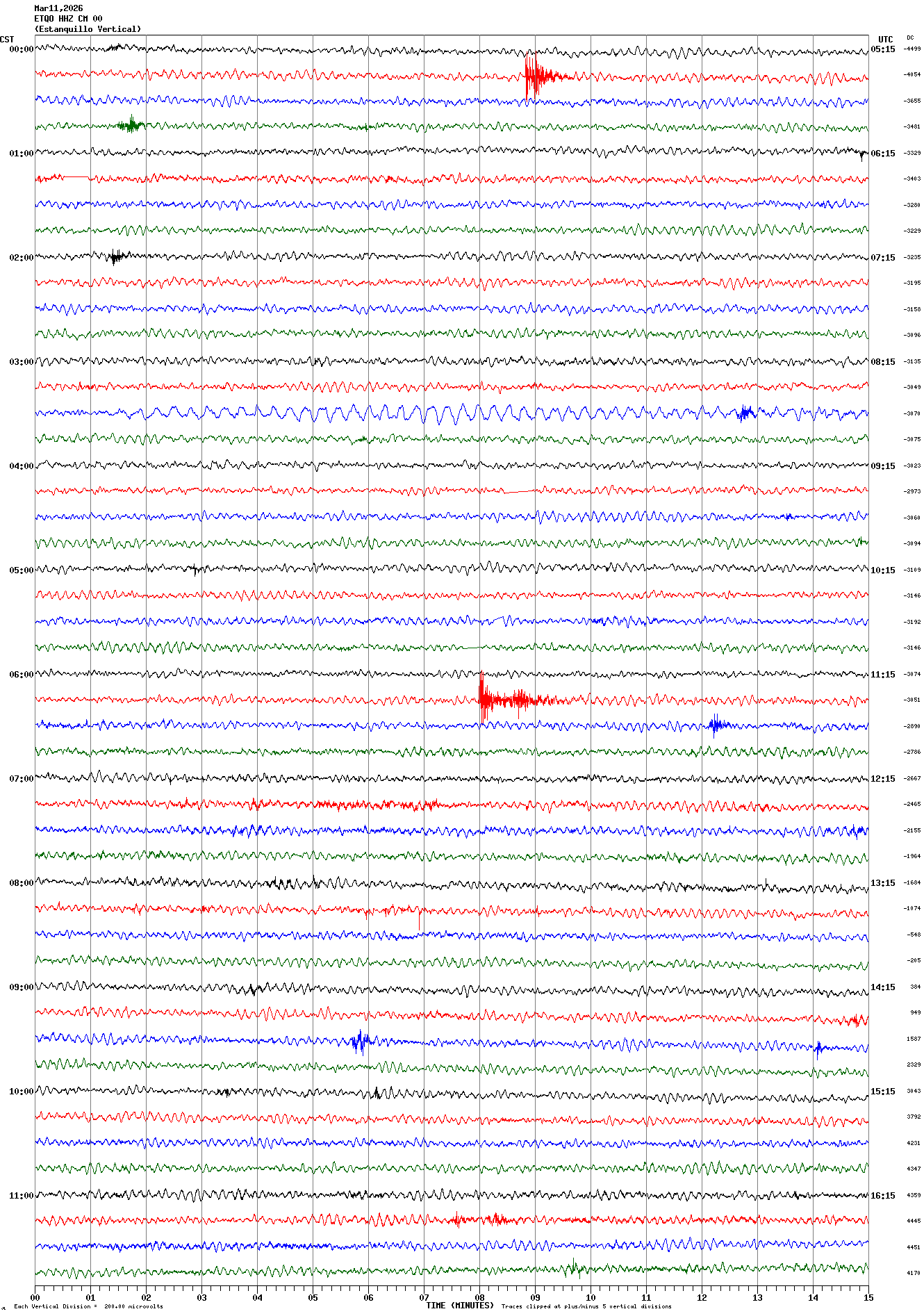
Task: Click the 16:15 UTC time label
Action: coord(883,1196)
